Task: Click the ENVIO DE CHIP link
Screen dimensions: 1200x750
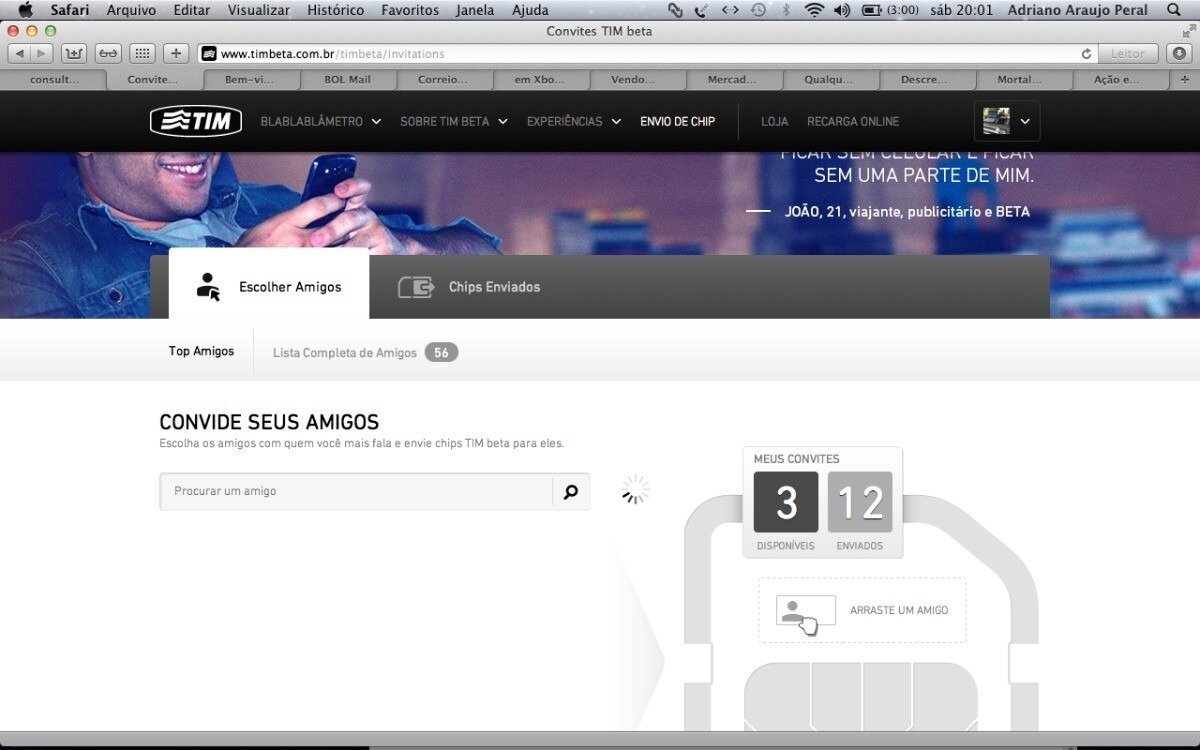Action: pyautogui.click(x=678, y=122)
